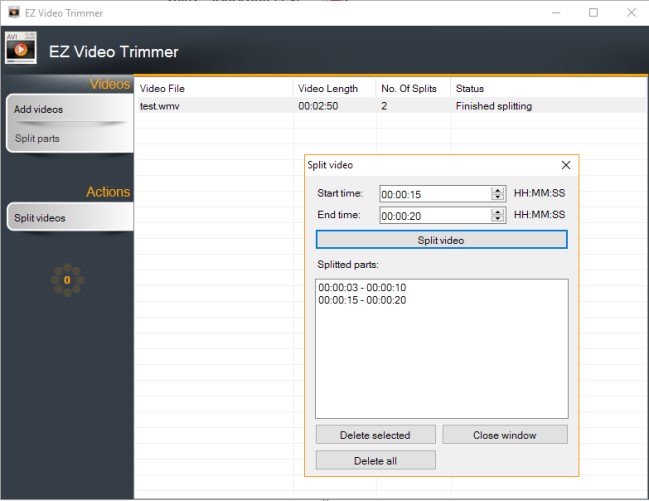Click Delete all button
Screen dimensions: 649x501
coord(375,460)
